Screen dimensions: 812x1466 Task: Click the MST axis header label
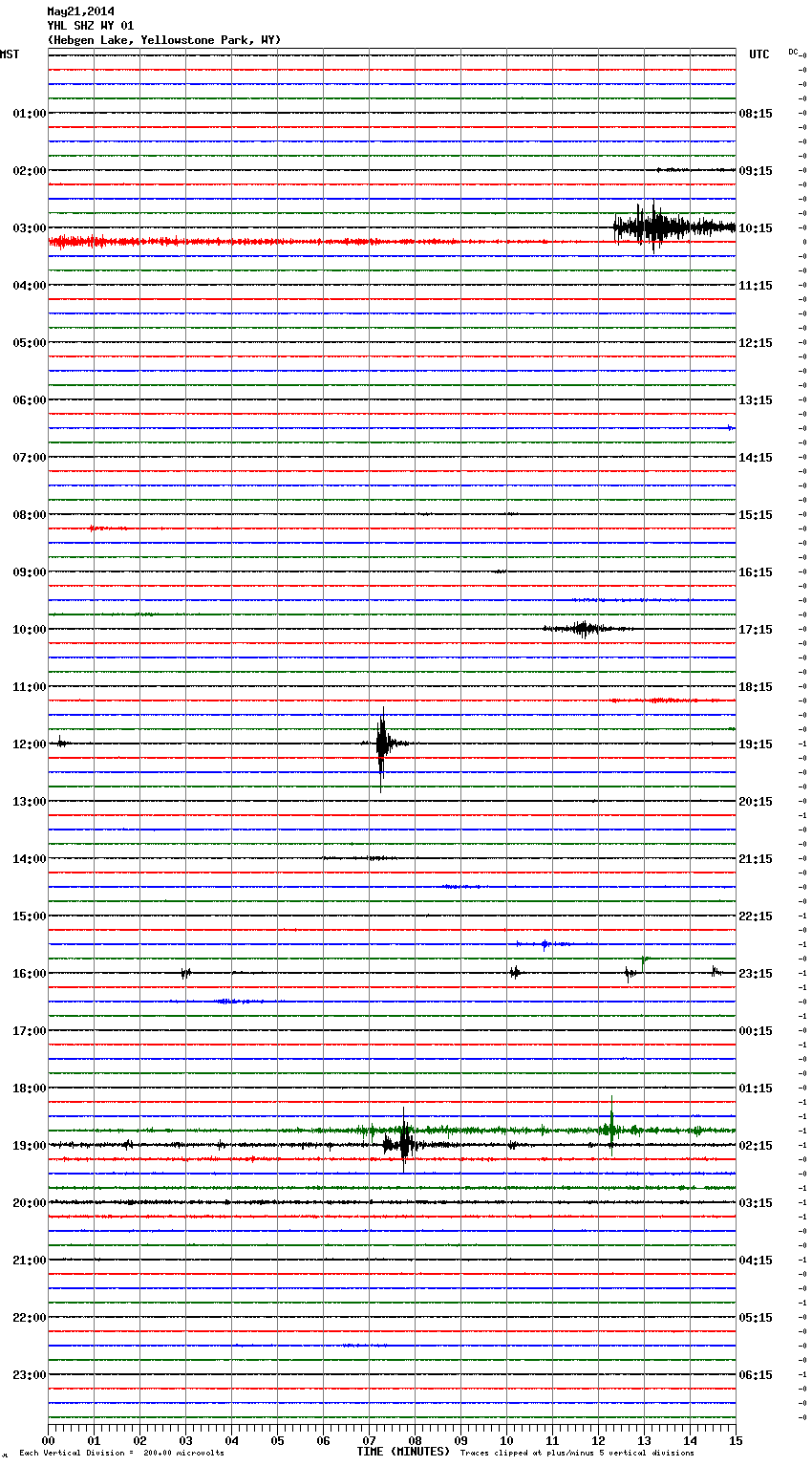pos(10,54)
